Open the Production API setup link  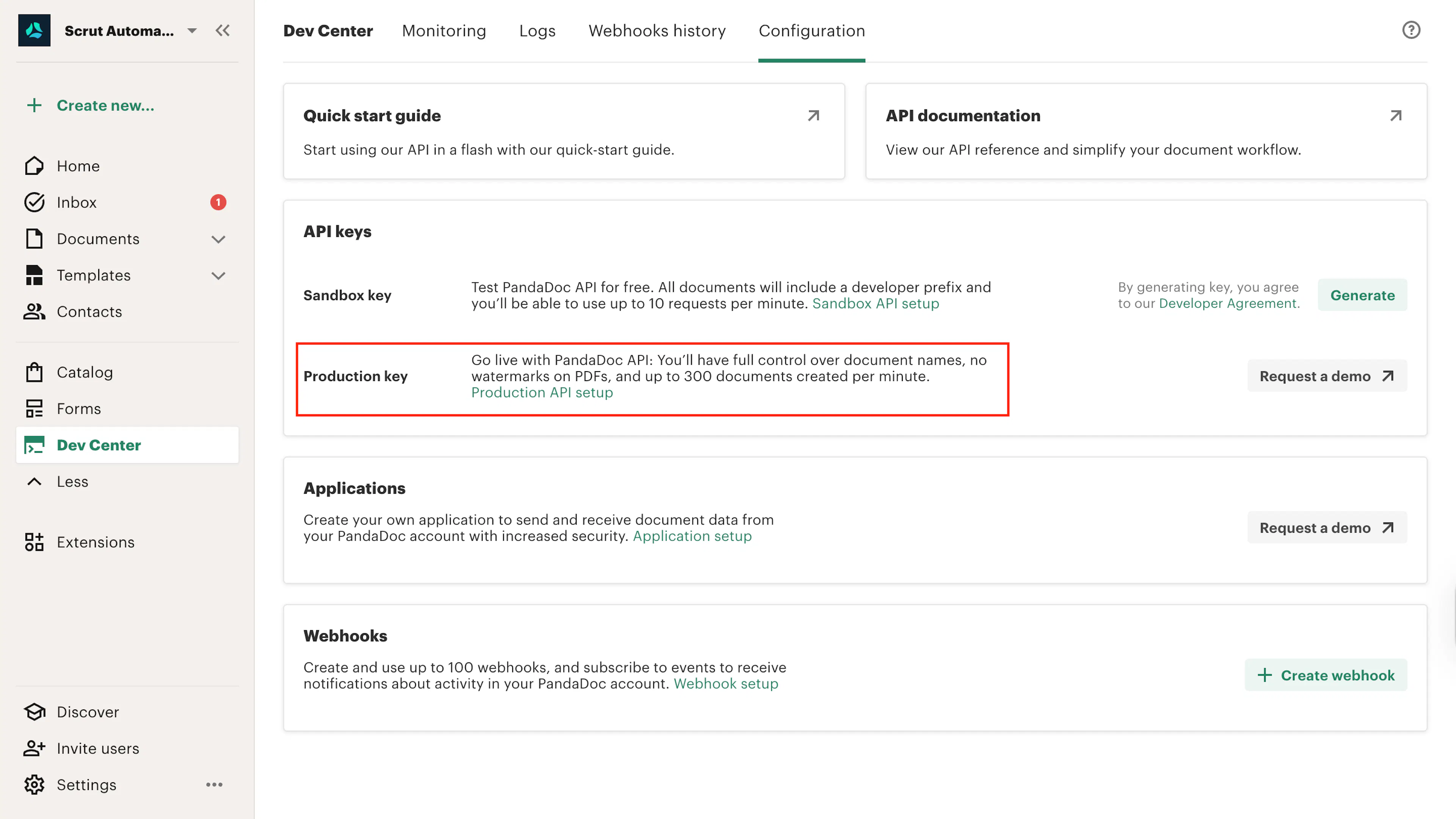(x=541, y=392)
